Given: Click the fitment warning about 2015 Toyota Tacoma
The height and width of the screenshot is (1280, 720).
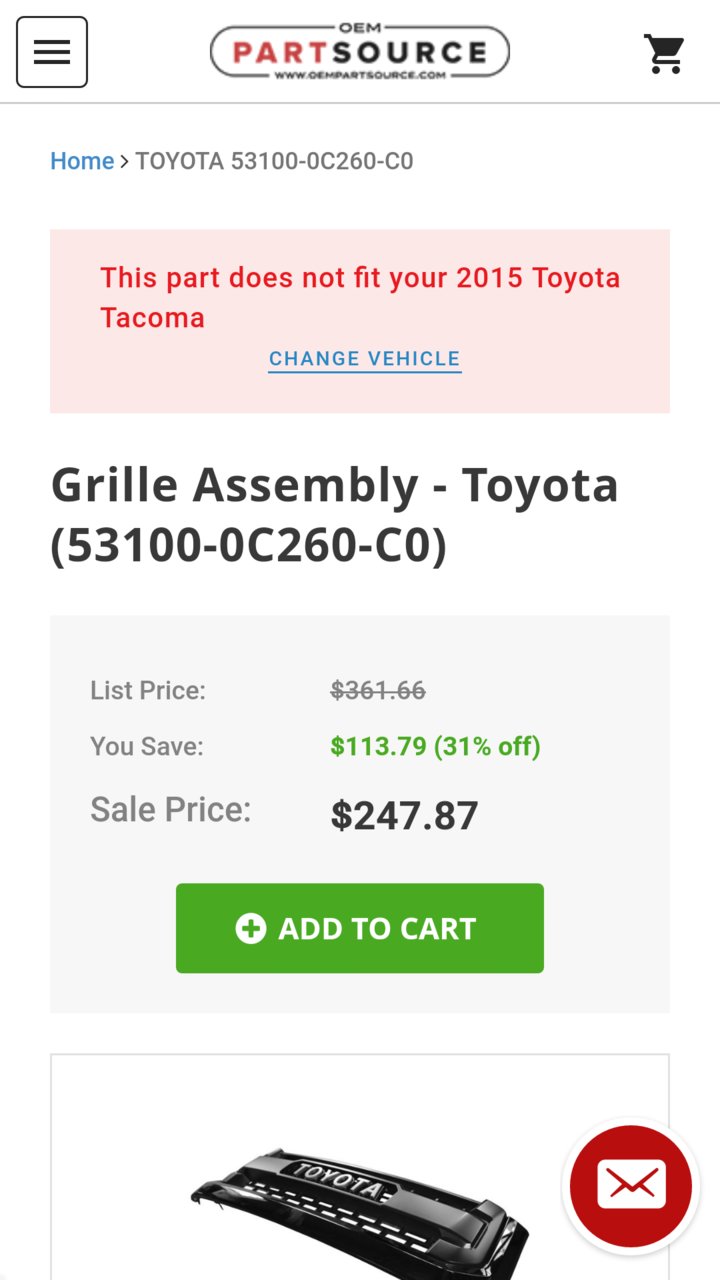Looking at the screenshot, I should 360,297.
